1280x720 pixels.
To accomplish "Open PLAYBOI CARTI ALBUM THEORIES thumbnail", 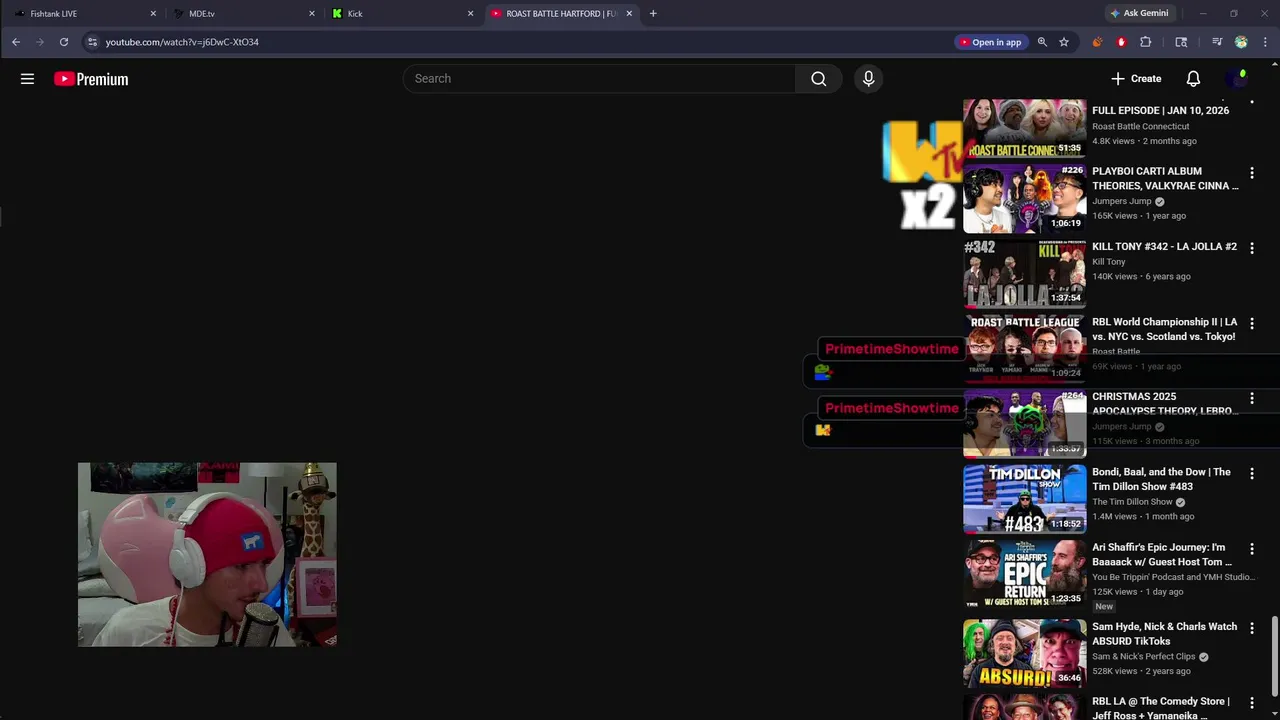I will (1024, 198).
